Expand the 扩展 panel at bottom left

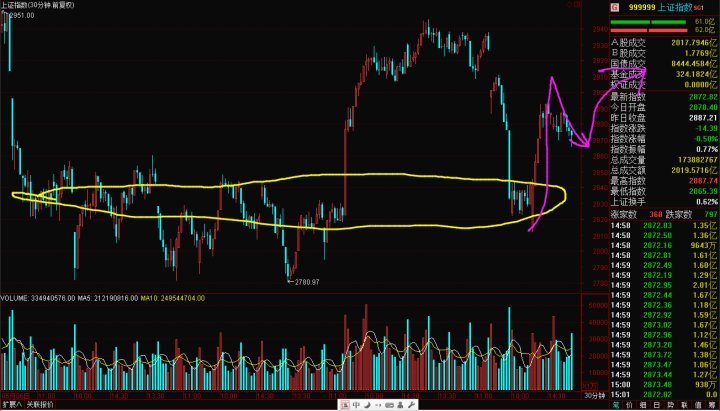(x=10, y=405)
